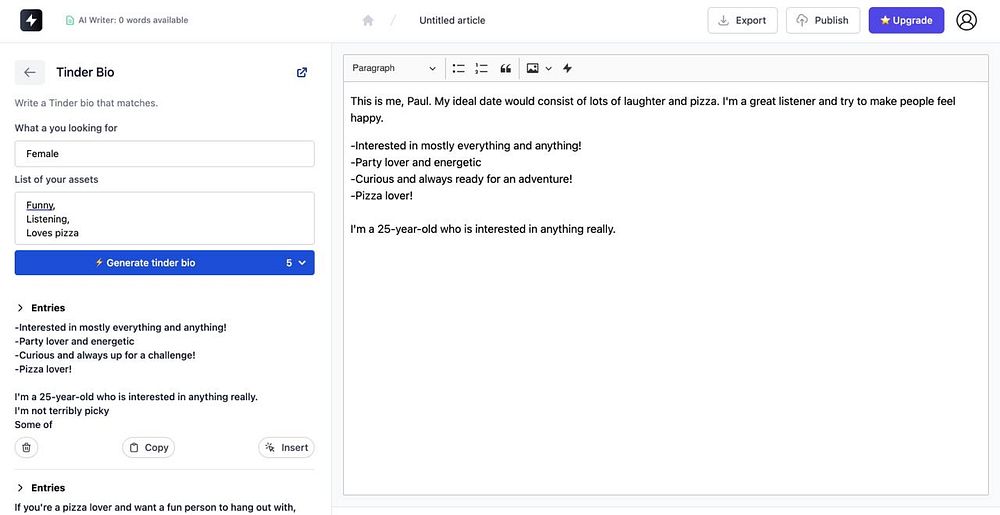Image resolution: width=1000 pixels, height=515 pixels.
Task: Click 'Write a Tinder bio that matches.' description
Action: pos(86,103)
